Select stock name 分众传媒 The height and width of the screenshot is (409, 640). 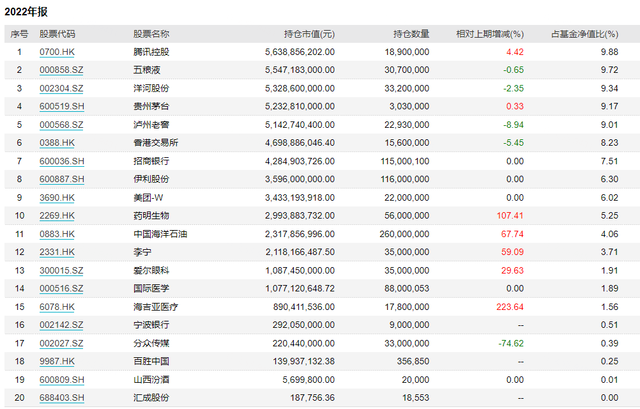click(x=151, y=343)
